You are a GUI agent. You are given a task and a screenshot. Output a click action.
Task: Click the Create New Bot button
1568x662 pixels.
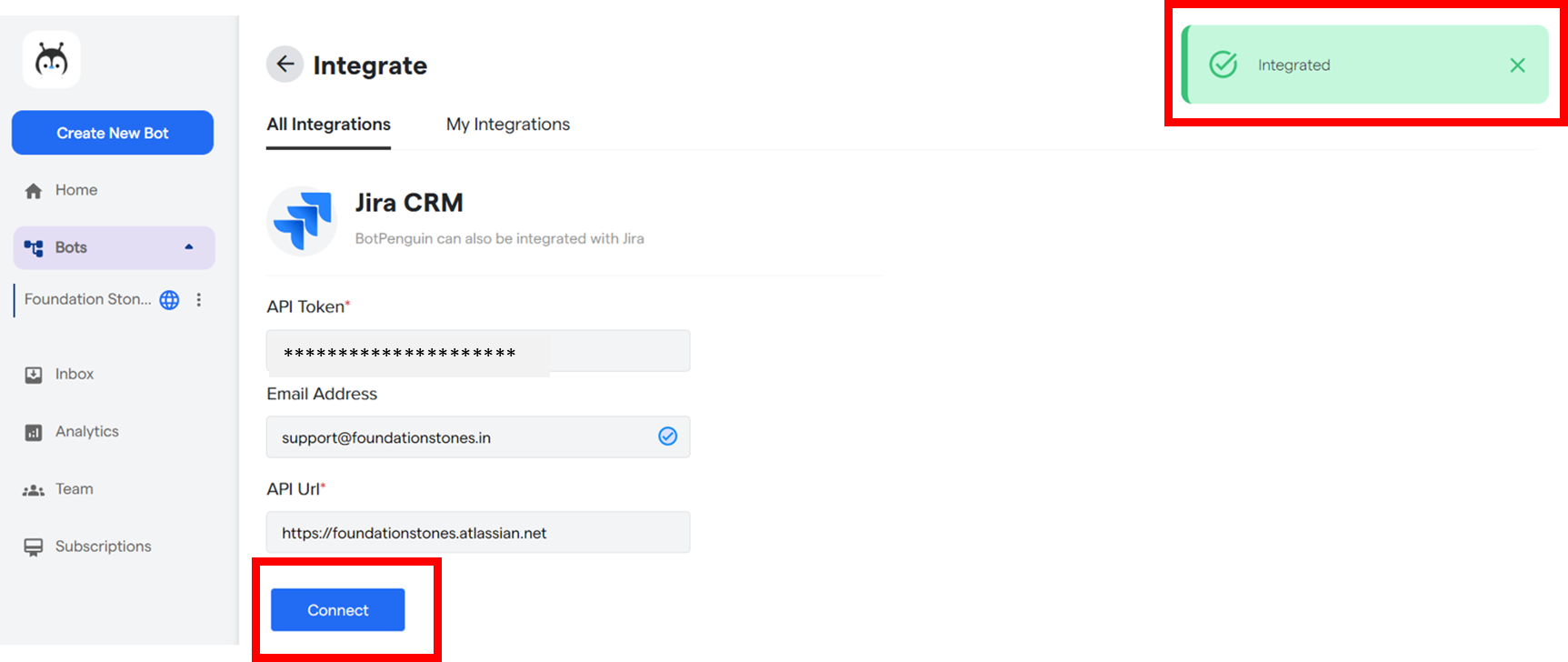tap(113, 133)
